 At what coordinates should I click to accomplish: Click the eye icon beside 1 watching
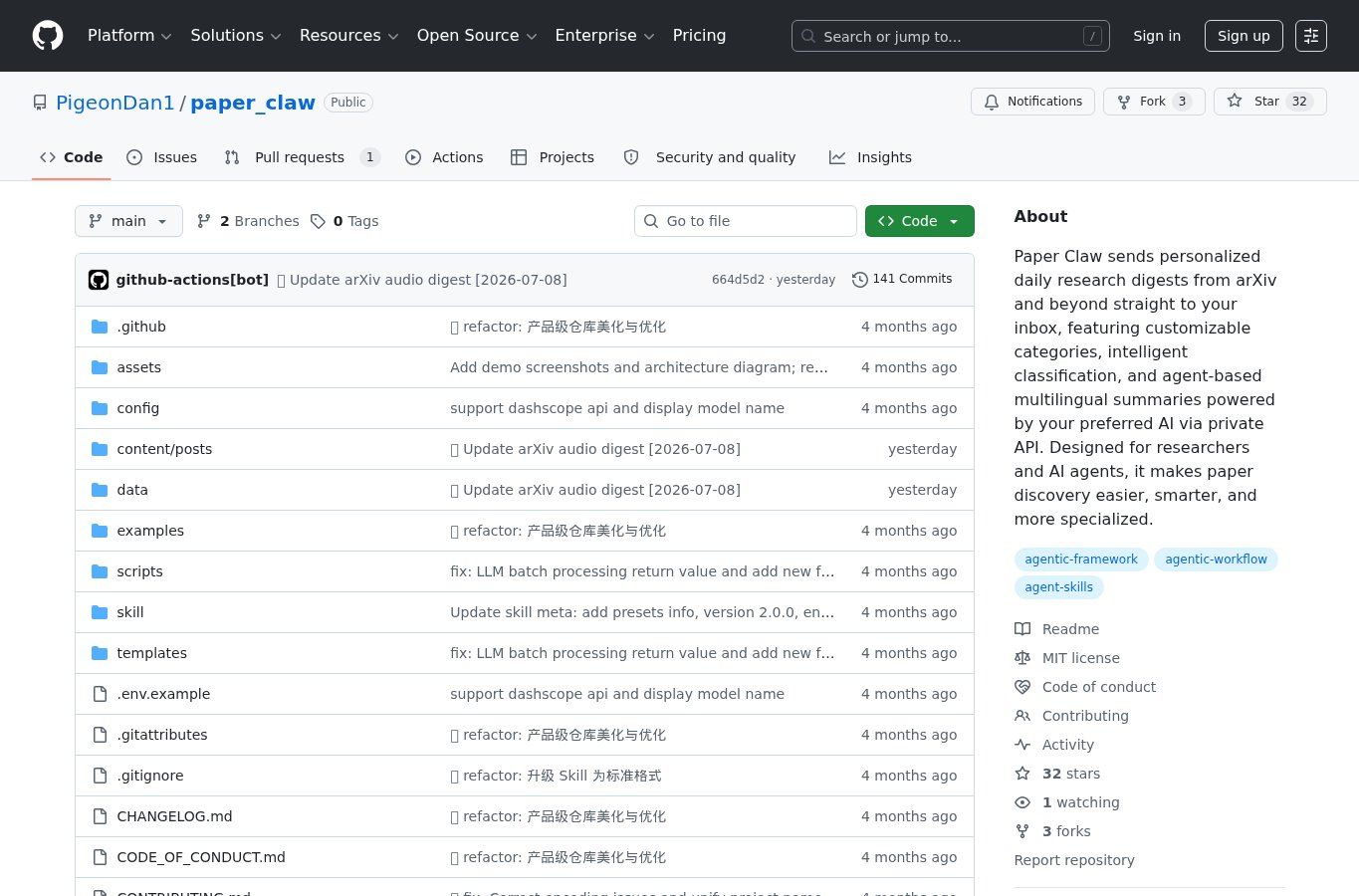[1022, 802]
